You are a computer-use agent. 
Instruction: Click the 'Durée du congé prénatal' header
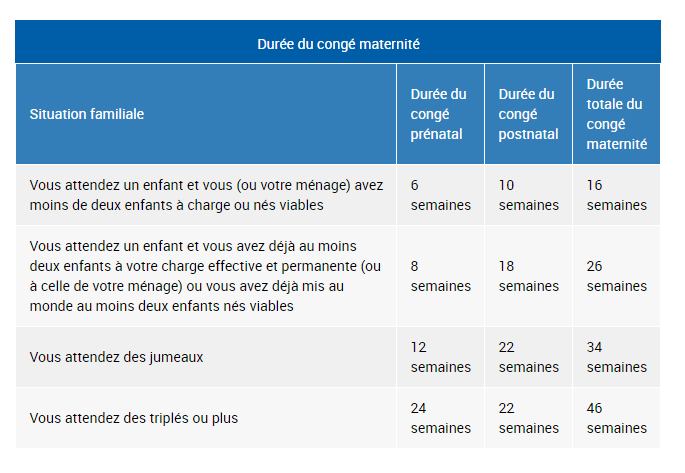438,114
